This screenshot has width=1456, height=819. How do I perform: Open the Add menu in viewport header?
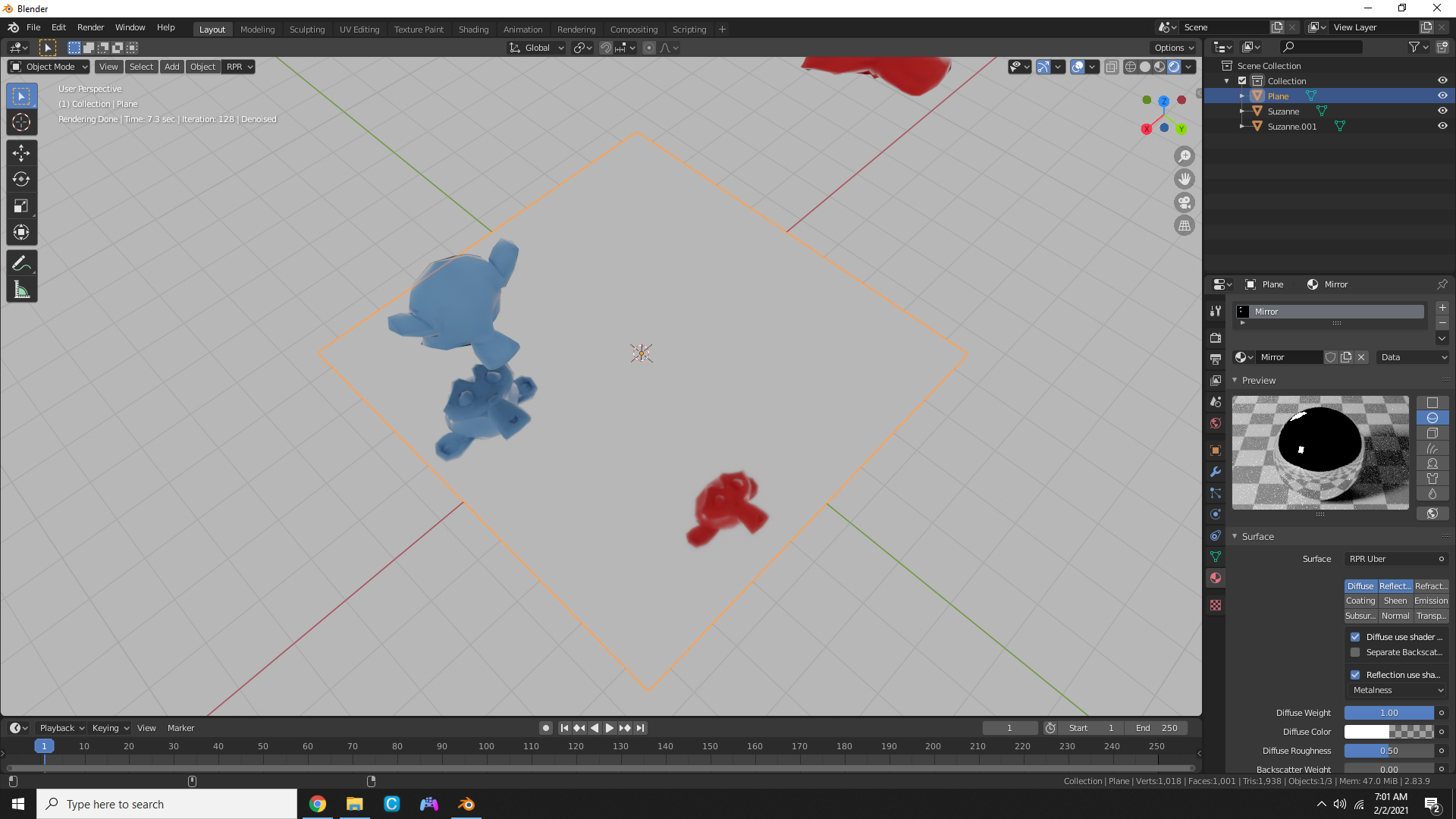tap(172, 67)
